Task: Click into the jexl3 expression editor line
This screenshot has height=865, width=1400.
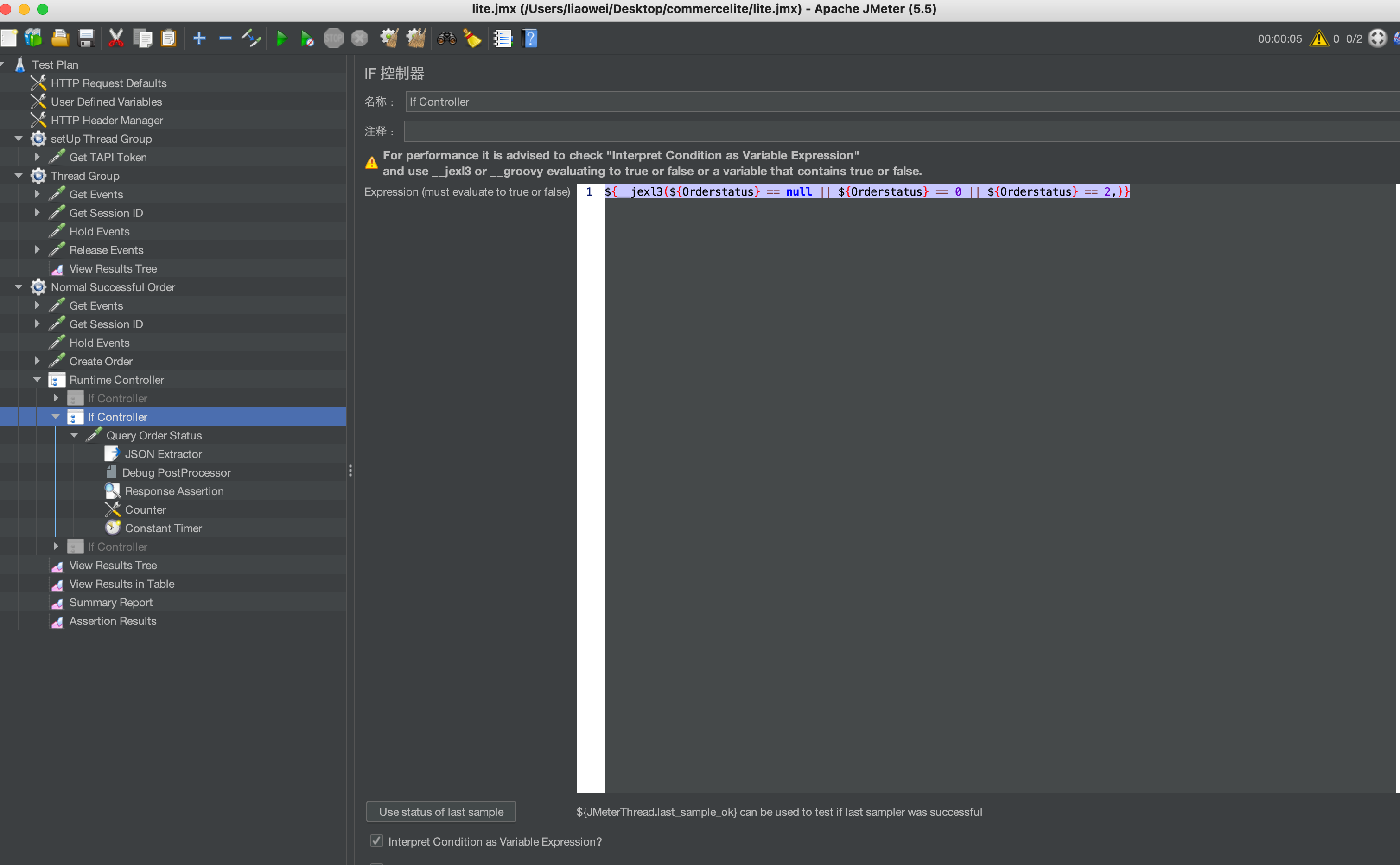Action: coord(867,191)
